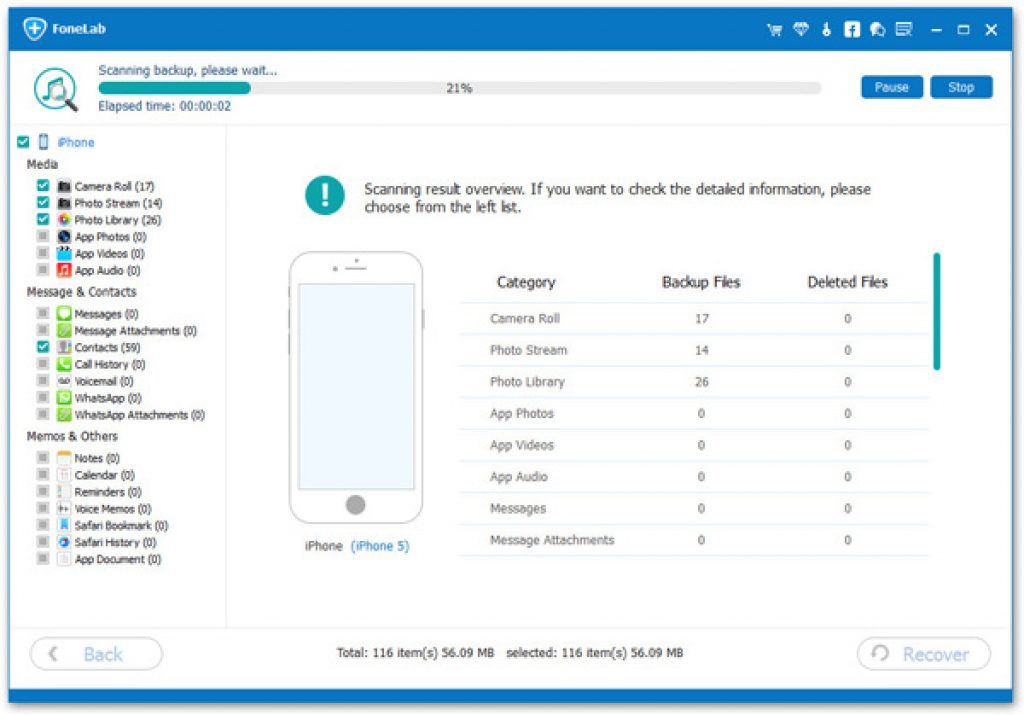Click the scanning magnifier icon
Viewport: 1024px width, 715px height.
[x=56, y=89]
